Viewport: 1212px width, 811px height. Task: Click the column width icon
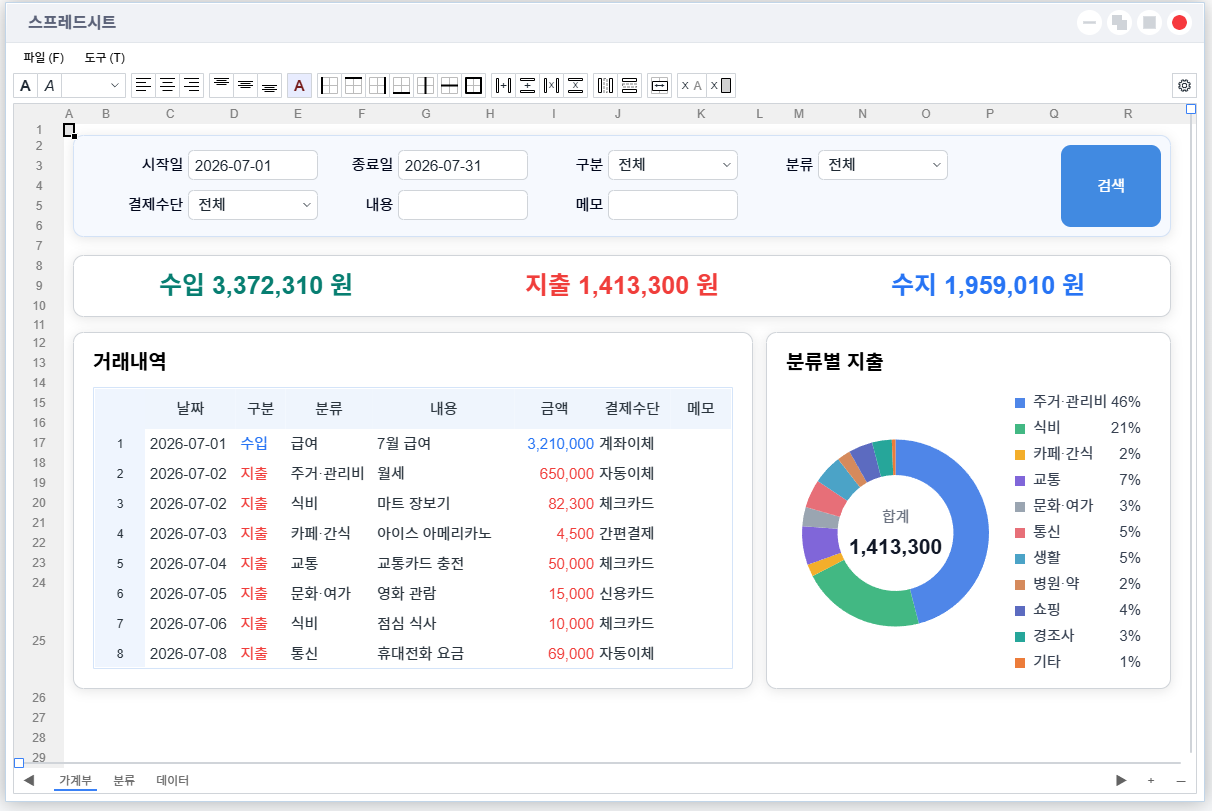coord(605,85)
